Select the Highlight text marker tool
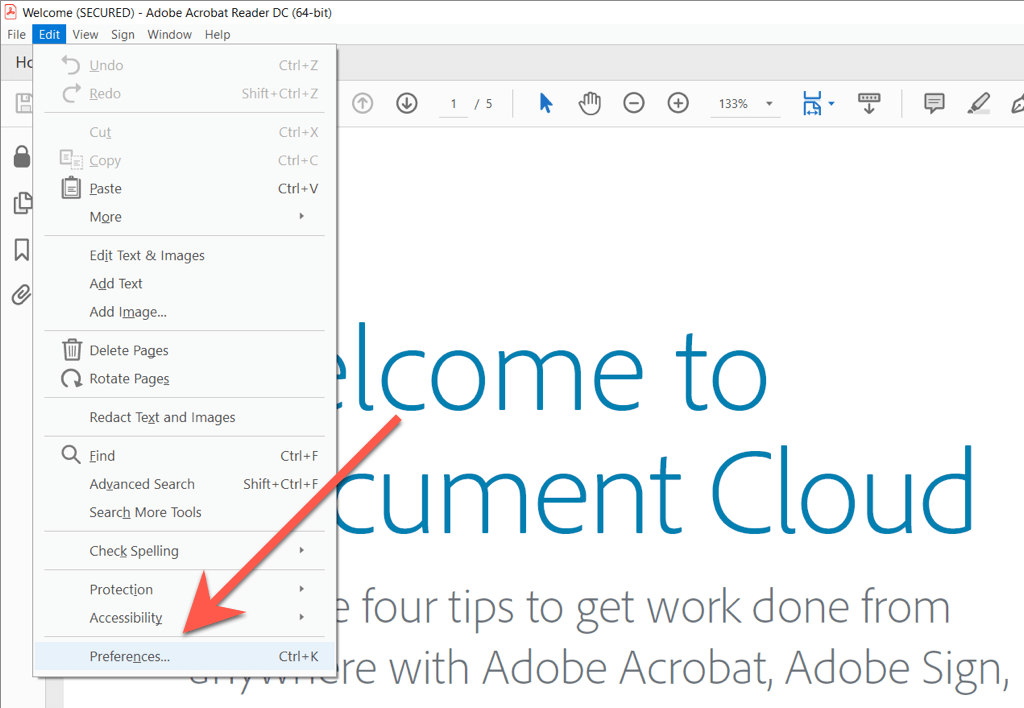This screenshot has width=1024, height=708. click(x=978, y=103)
